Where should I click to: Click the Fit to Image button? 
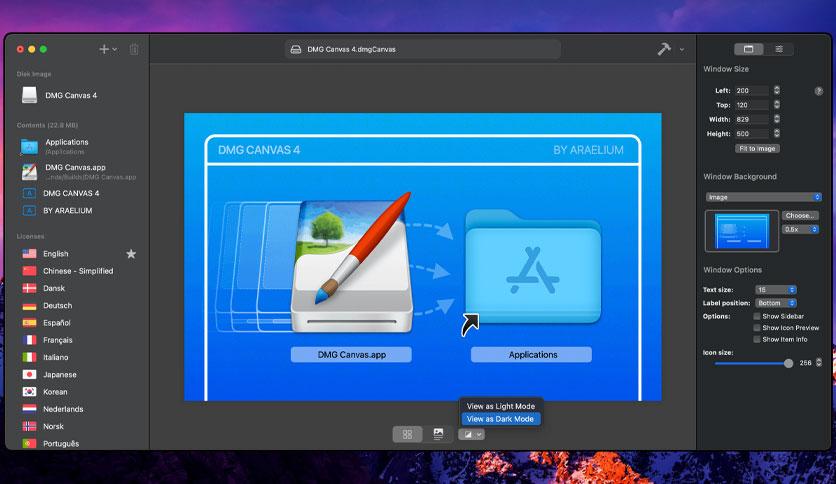coord(757,149)
